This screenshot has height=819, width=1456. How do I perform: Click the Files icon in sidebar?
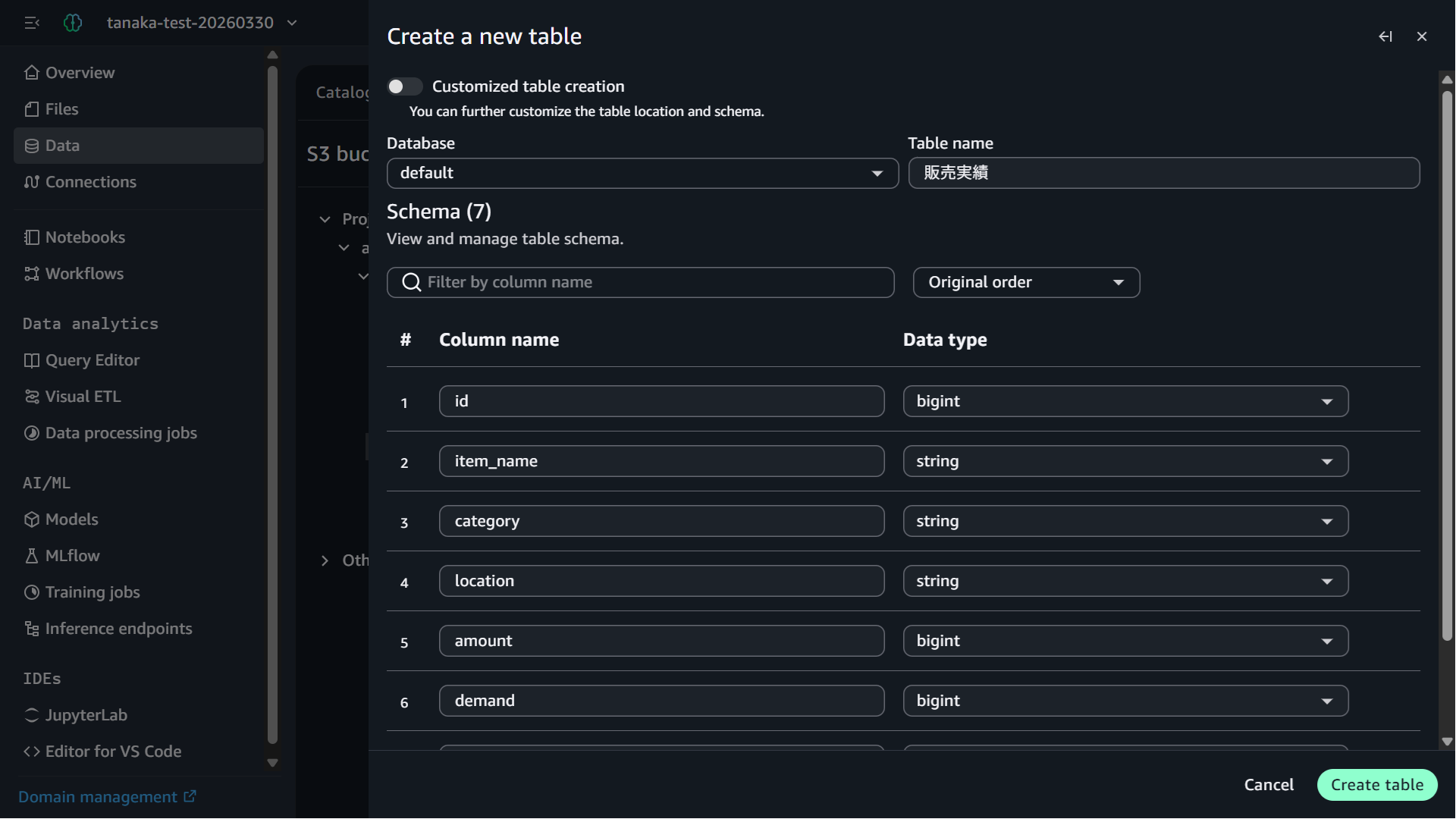(x=31, y=109)
